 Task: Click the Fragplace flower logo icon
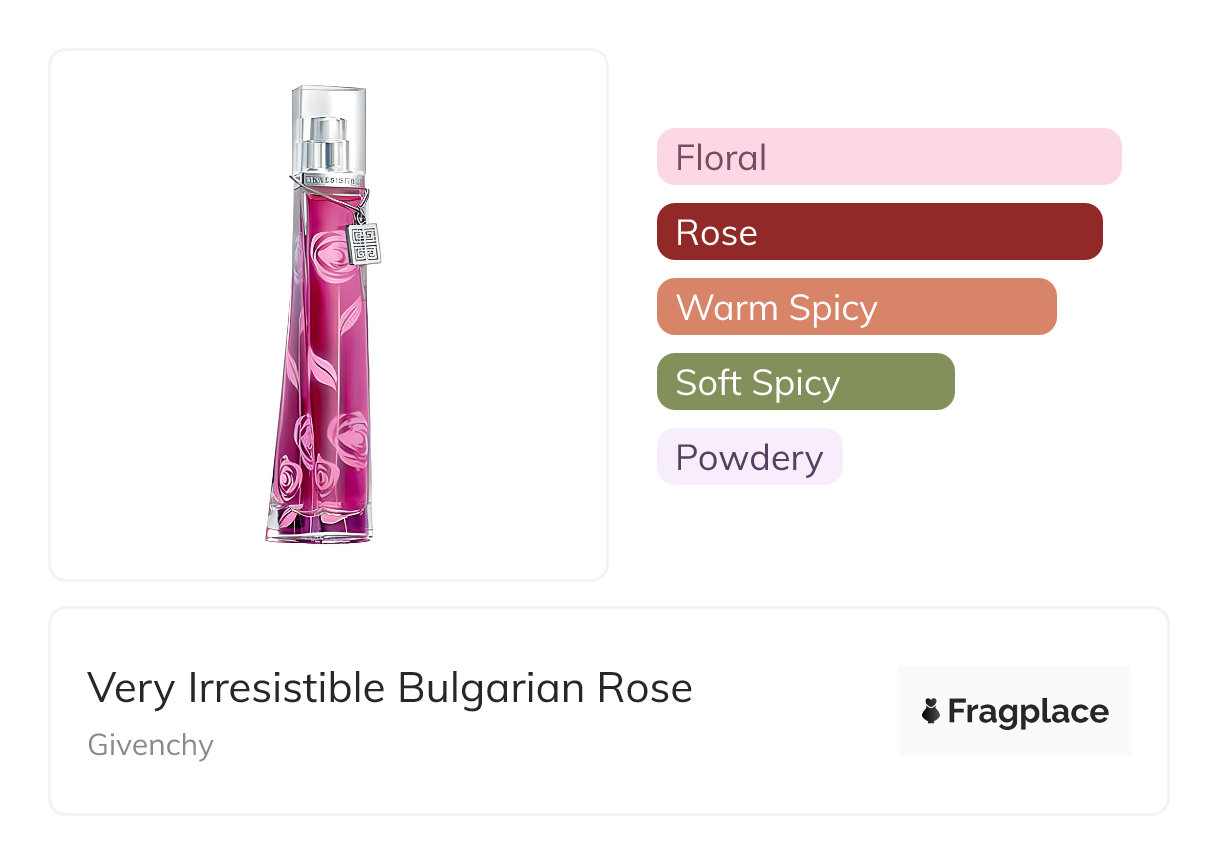931,711
